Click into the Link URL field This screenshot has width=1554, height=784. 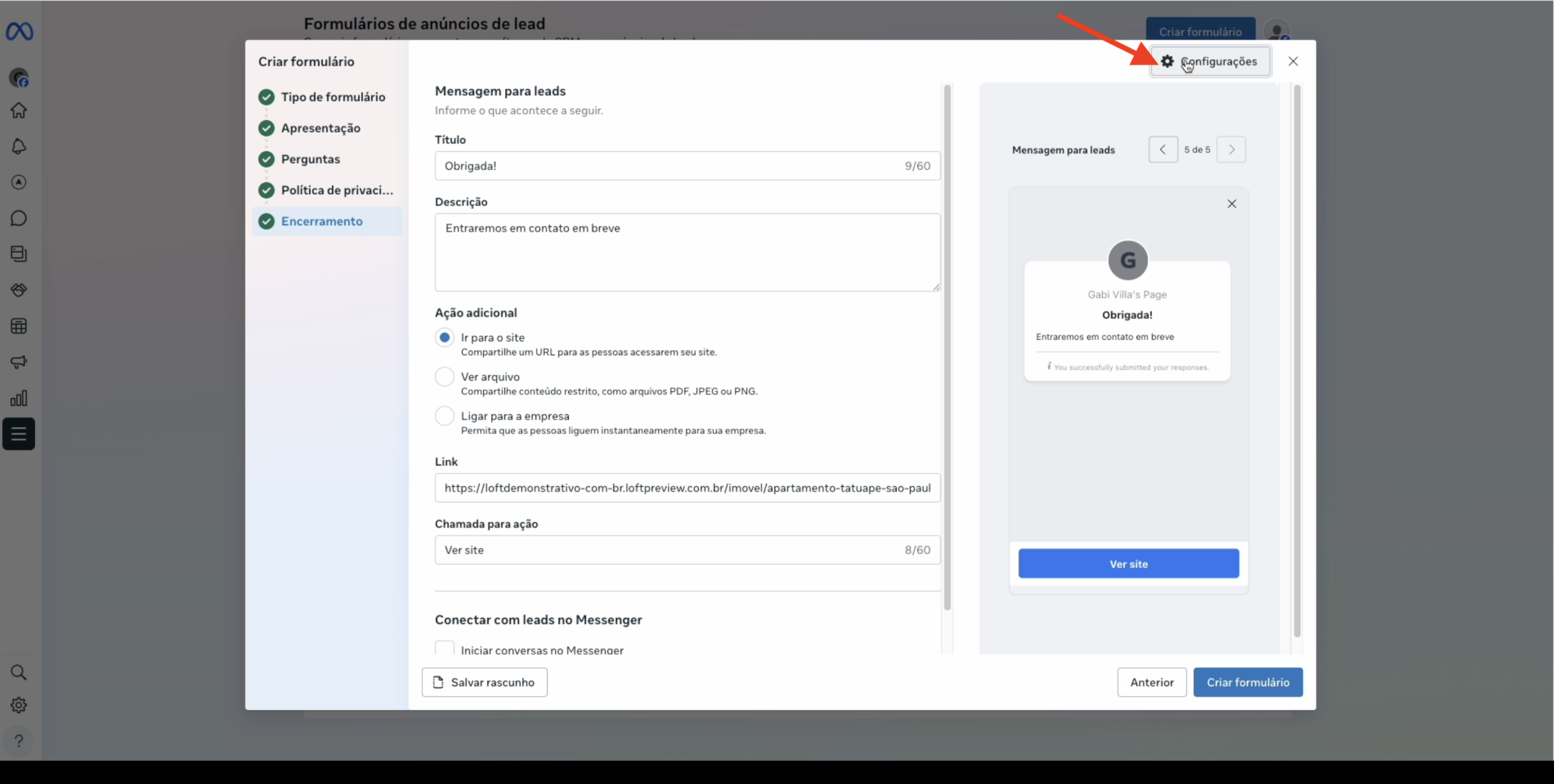(x=687, y=488)
